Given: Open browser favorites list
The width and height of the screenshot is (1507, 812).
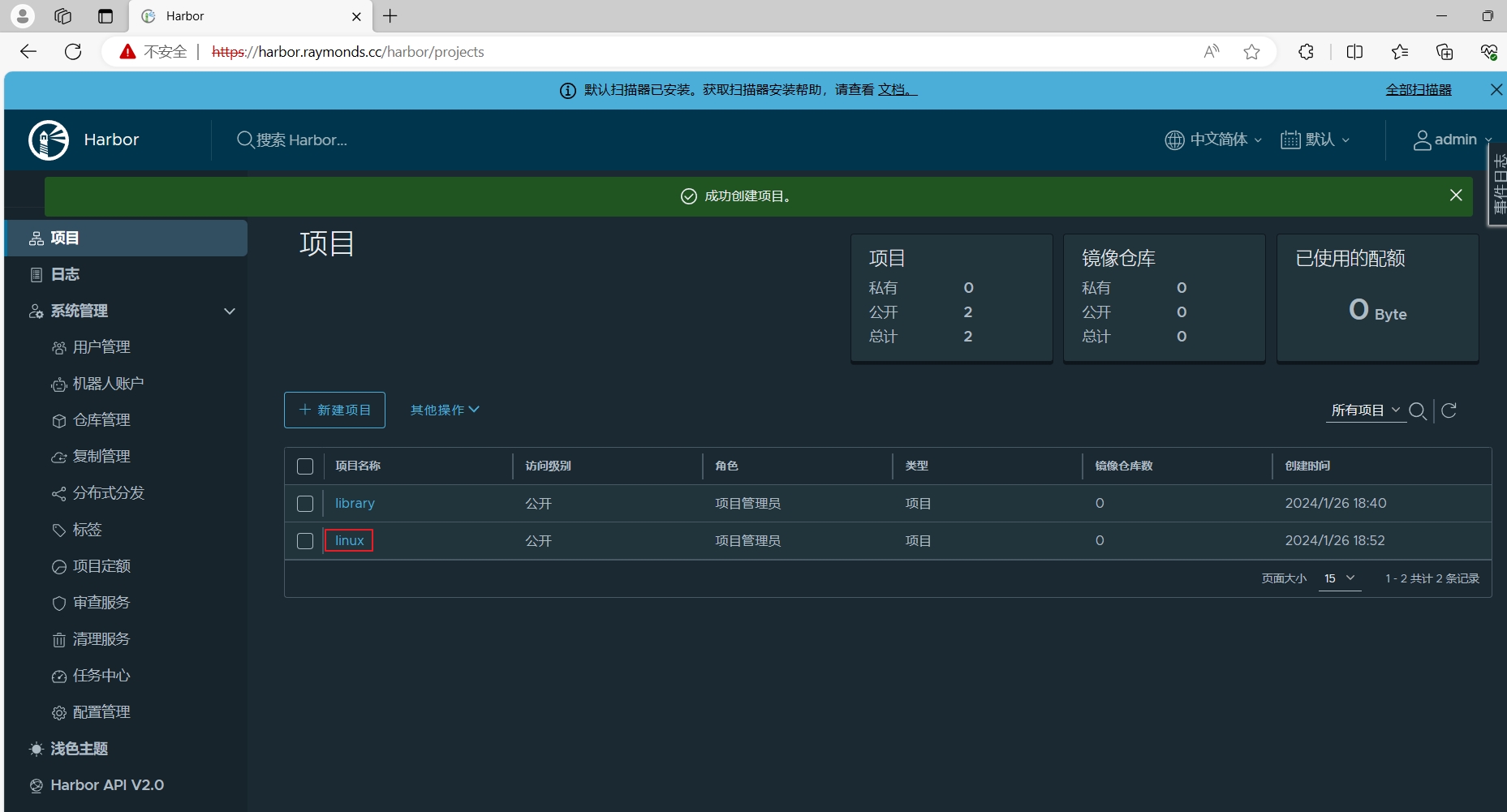Looking at the screenshot, I should click(1400, 52).
